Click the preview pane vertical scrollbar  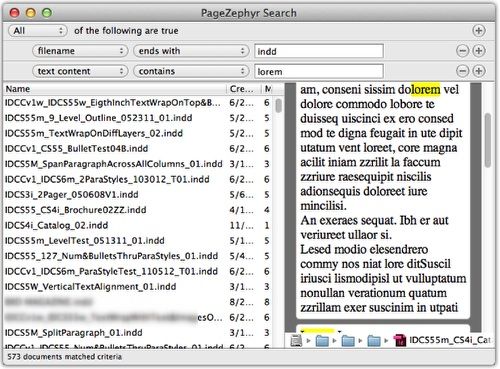[488, 140]
